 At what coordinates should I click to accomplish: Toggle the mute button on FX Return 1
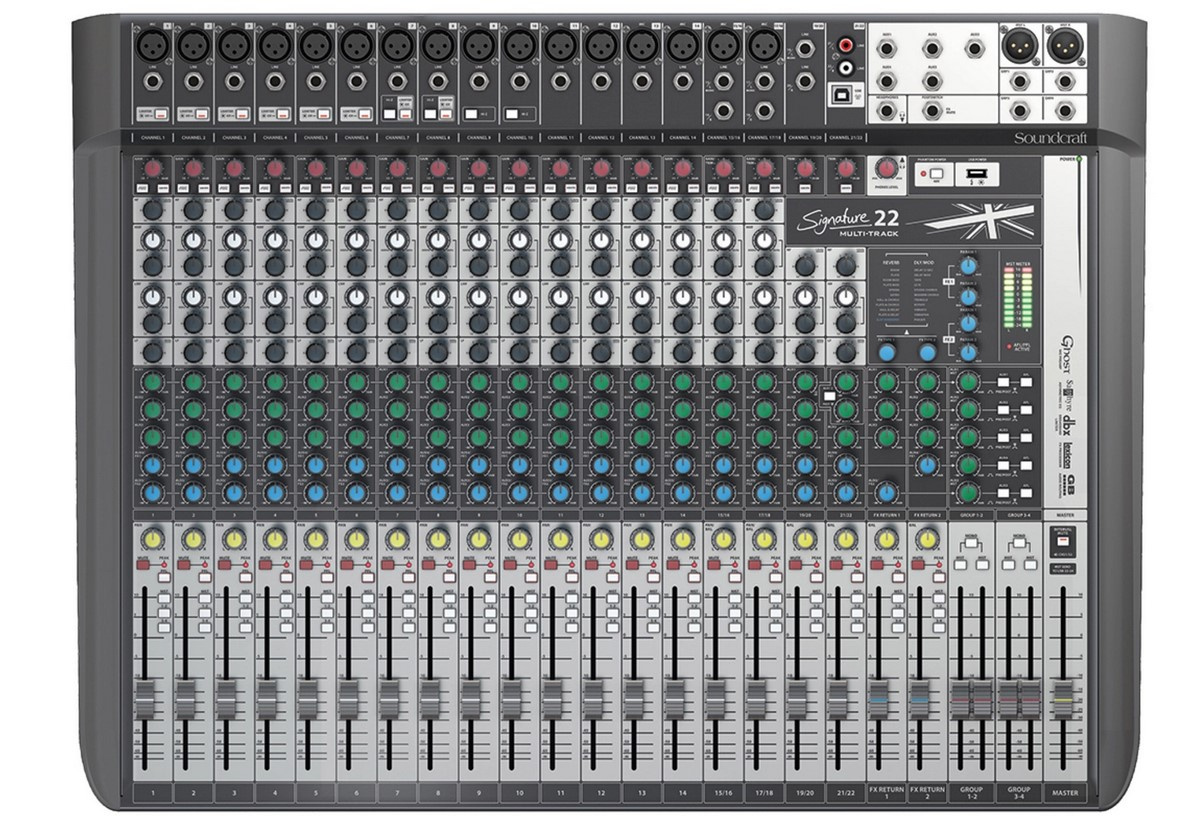pos(878,565)
